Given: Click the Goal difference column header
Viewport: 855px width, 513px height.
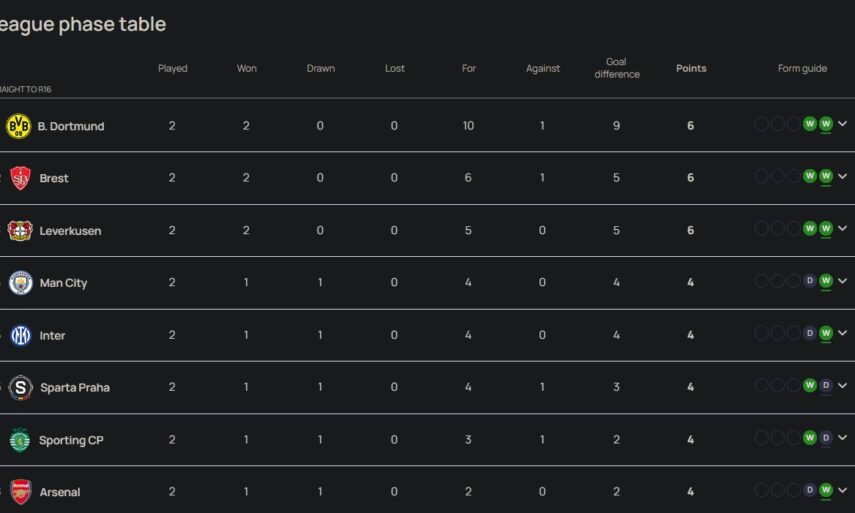Looking at the screenshot, I should 617,68.
